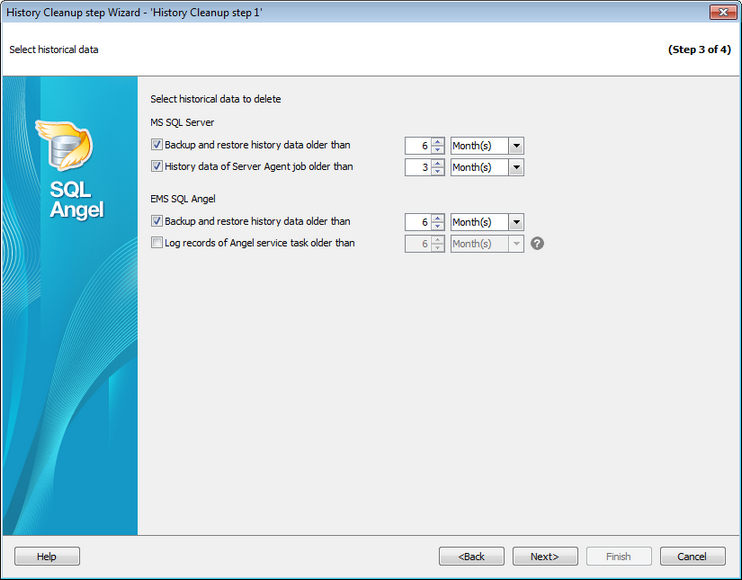Decrease EMS SQL Angel backup history value
Viewport: 742px width, 580px height.
(438, 226)
